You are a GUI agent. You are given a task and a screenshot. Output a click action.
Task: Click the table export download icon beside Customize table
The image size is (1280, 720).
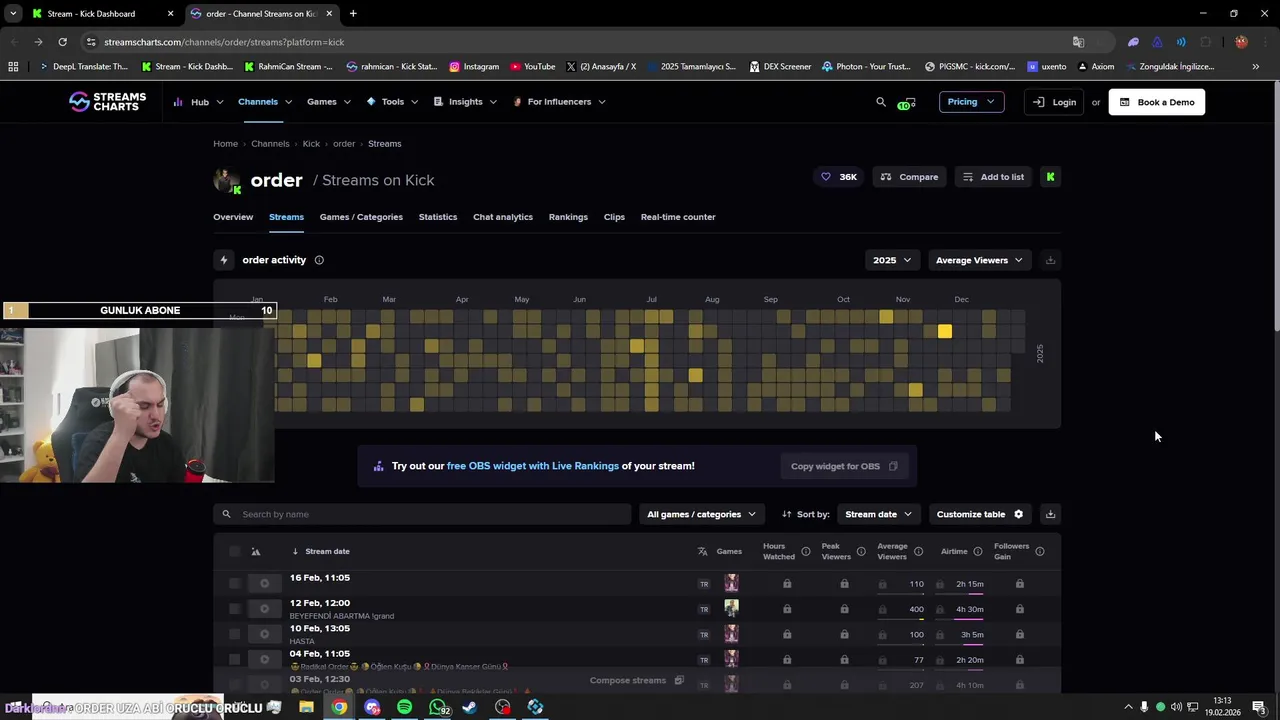[1050, 514]
